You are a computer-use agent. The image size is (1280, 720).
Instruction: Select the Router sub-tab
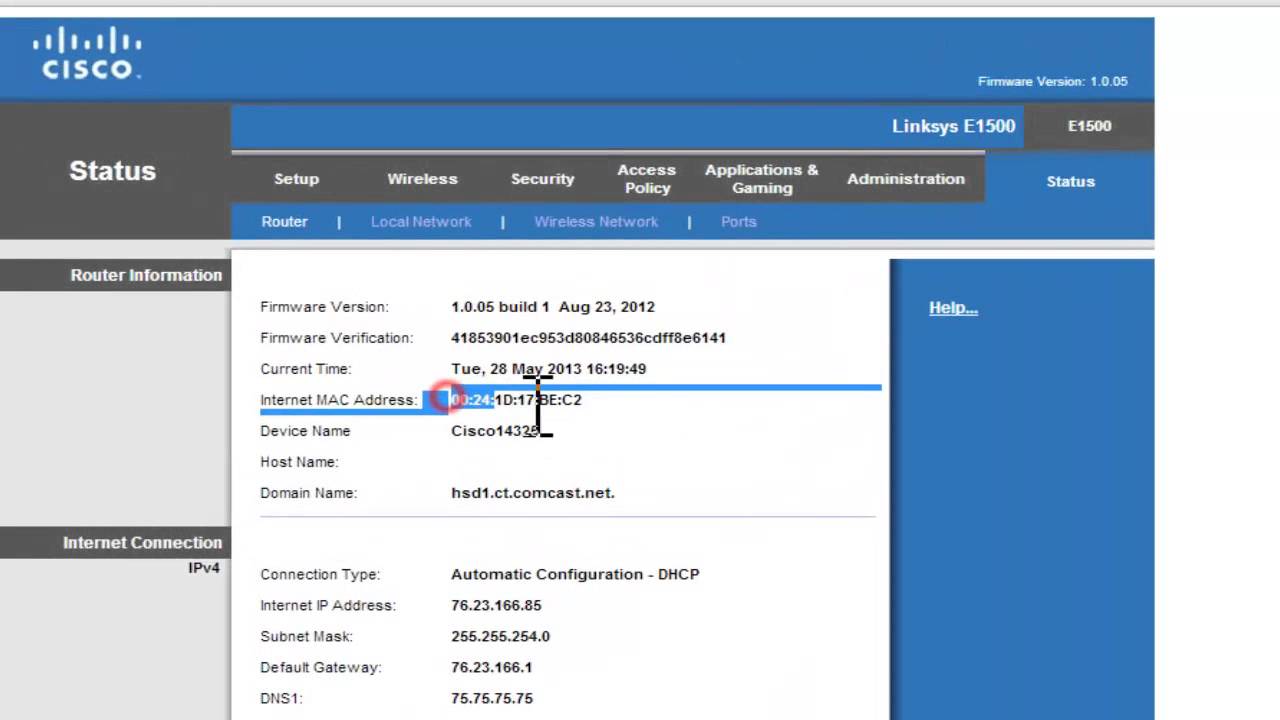click(284, 222)
